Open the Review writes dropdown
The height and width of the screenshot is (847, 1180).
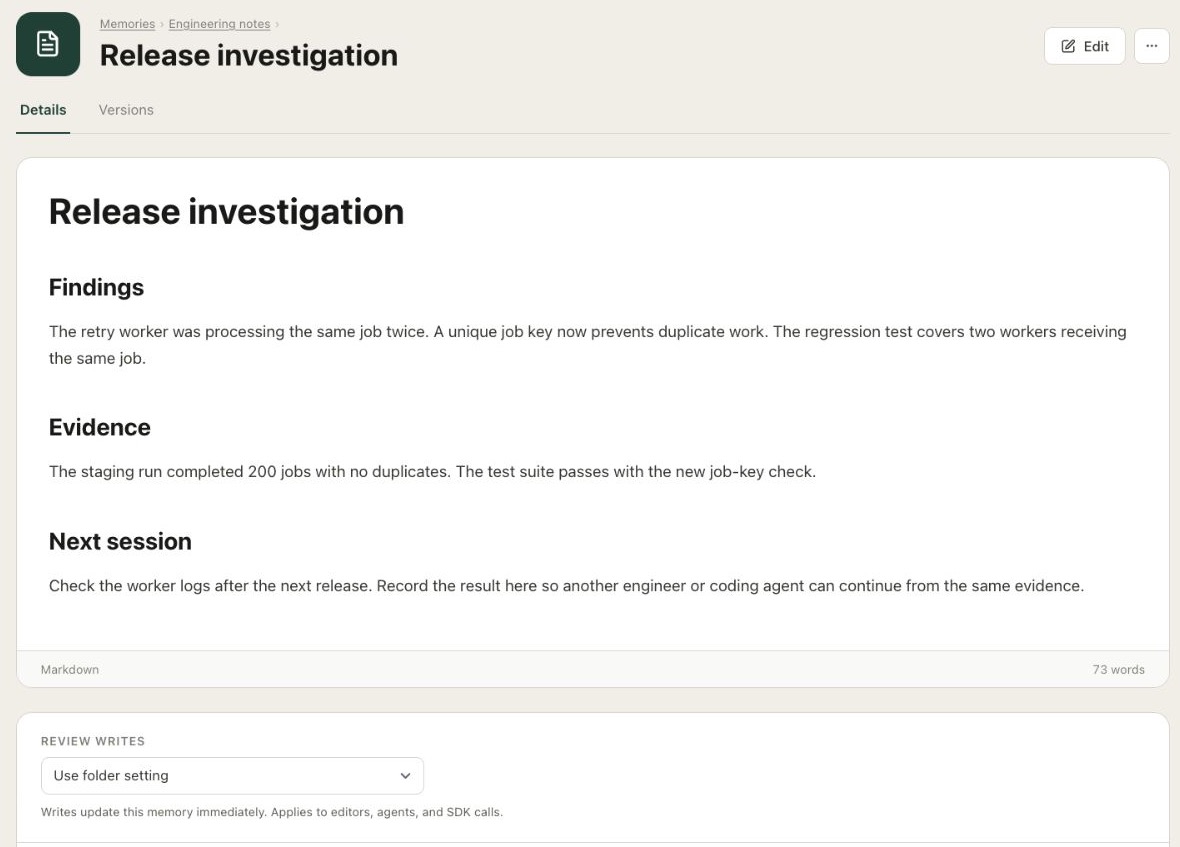(232, 776)
